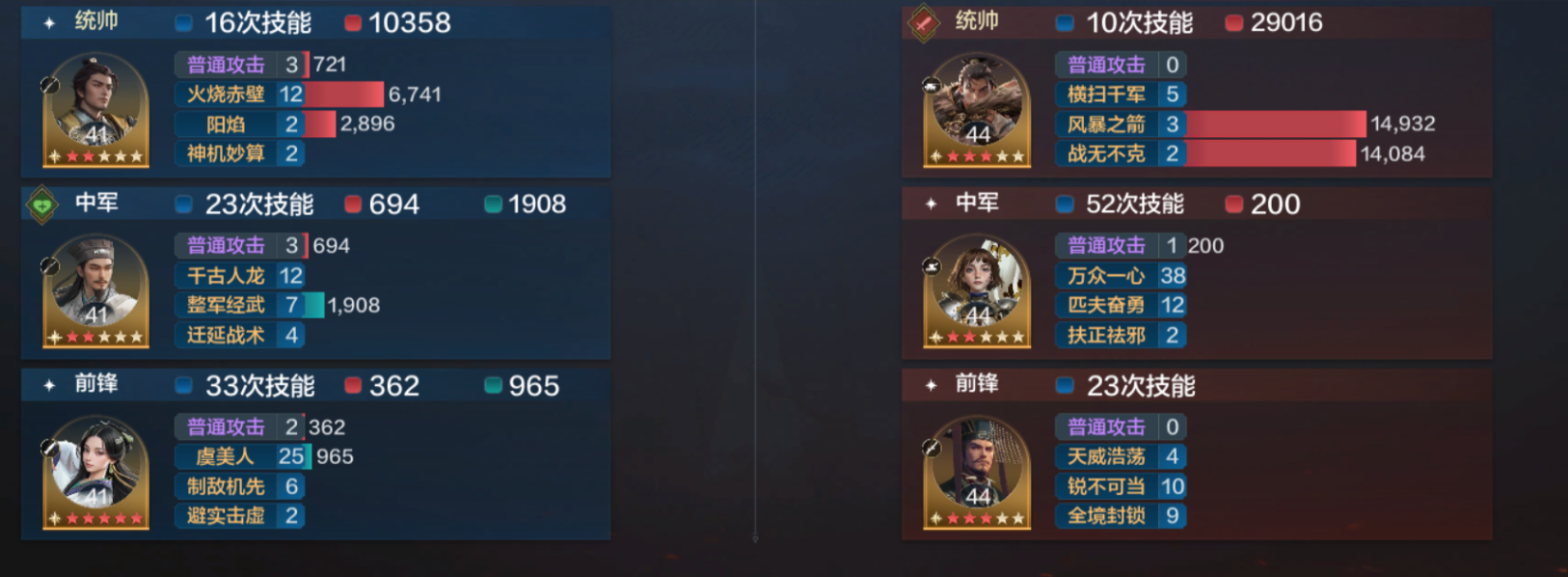Click the teal 1908 healing total indicator
Image resolution: width=1568 pixels, height=577 pixels.
pyautogui.click(x=526, y=205)
